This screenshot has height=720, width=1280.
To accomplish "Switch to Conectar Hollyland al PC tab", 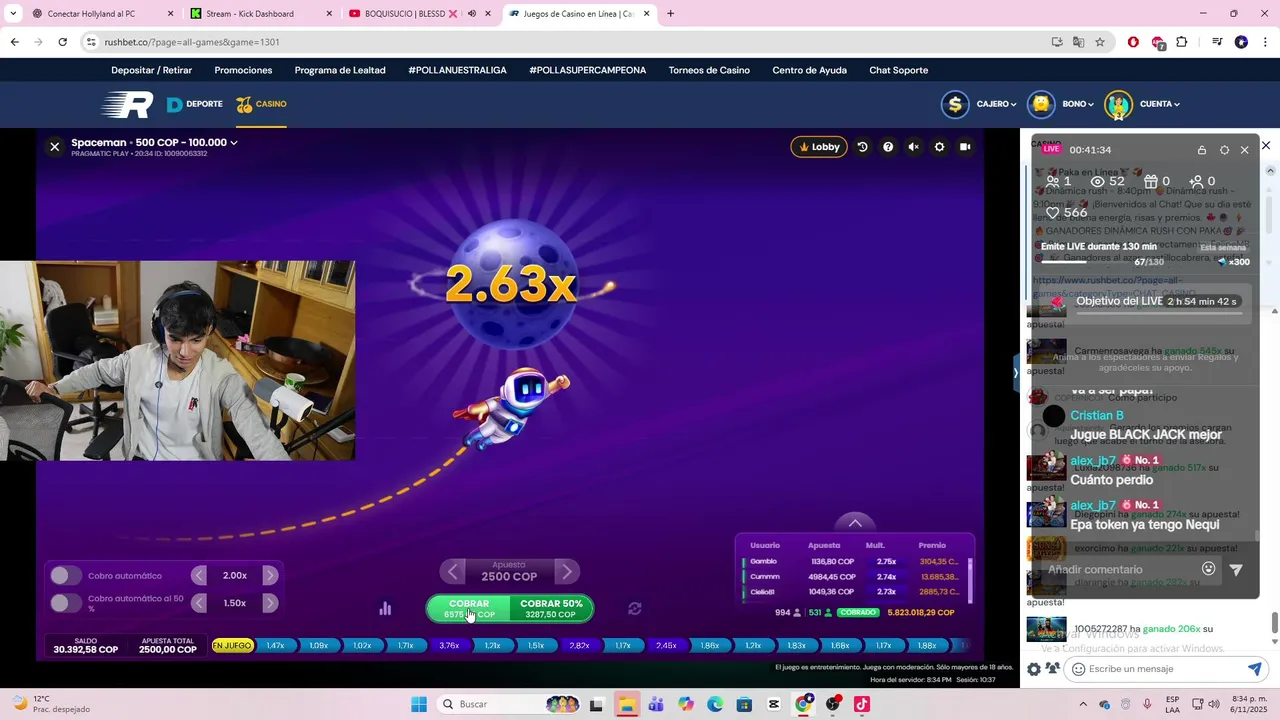I will pyautogui.click(x=103, y=14).
